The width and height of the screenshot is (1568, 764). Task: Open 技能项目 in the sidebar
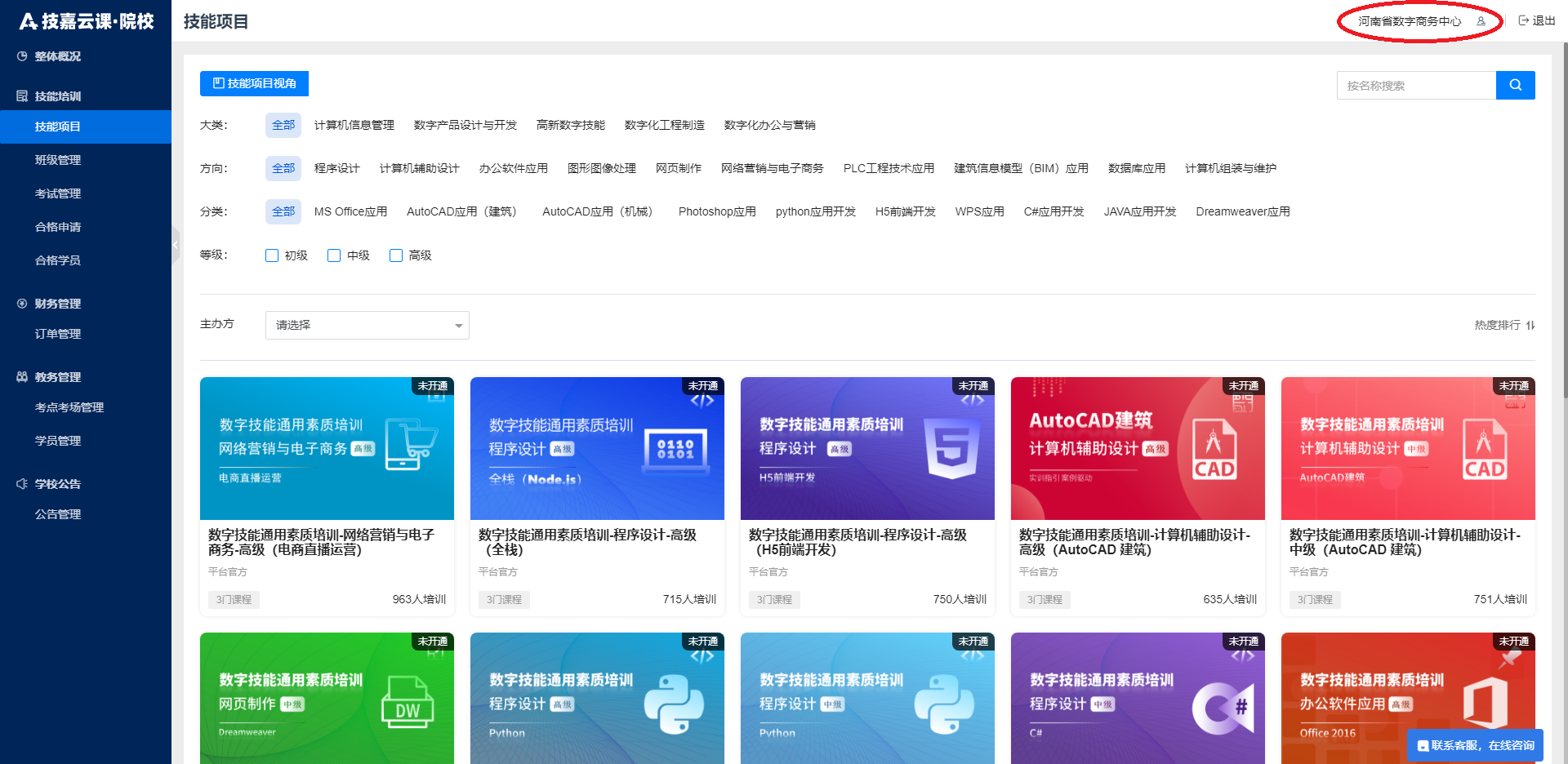(x=86, y=127)
